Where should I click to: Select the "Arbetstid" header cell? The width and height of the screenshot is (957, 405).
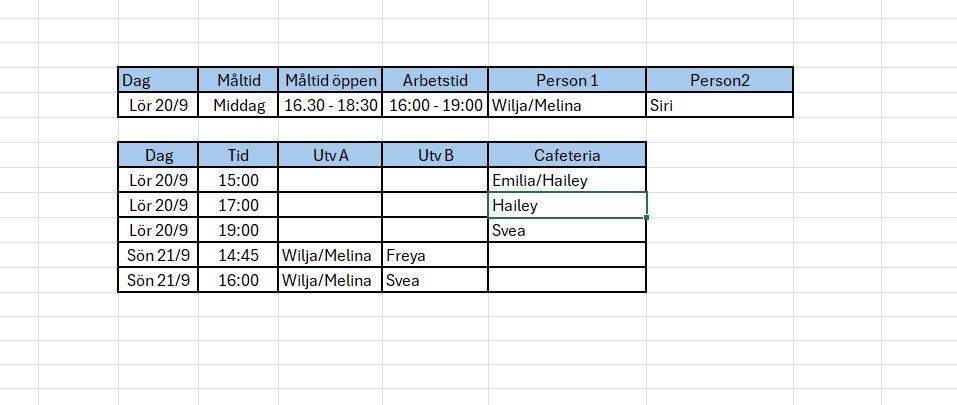435,80
